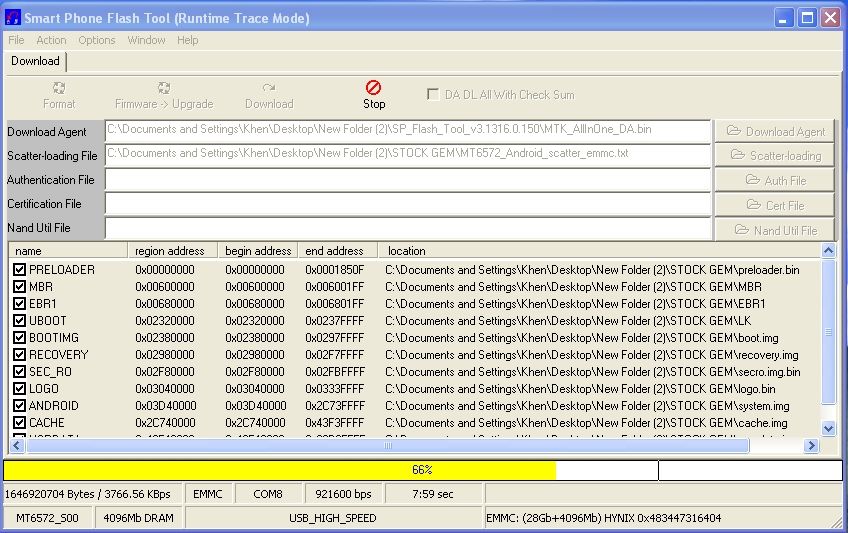This screenshot has width=848, height=533.
Task: Open the File menu
Action: [x=16, y=40]
